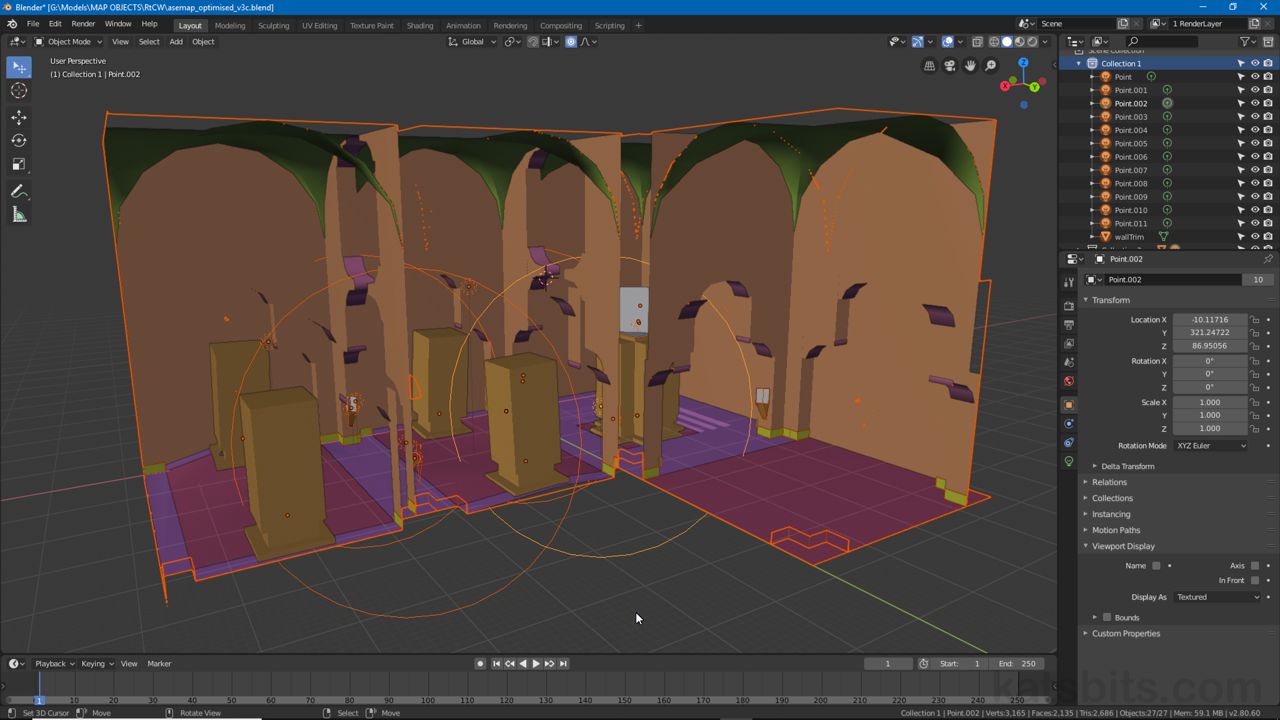Open the Render menu
This screenshot has width=1280, height=720.
83,24
